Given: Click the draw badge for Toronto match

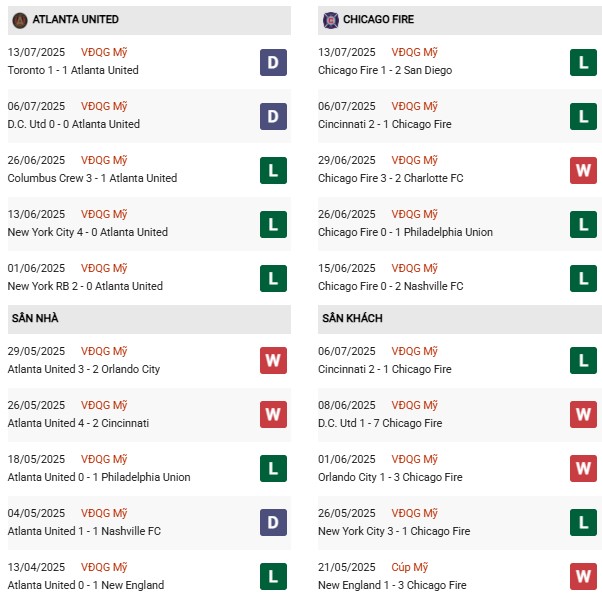Looking at the screenshot, I should pos(273,62).
